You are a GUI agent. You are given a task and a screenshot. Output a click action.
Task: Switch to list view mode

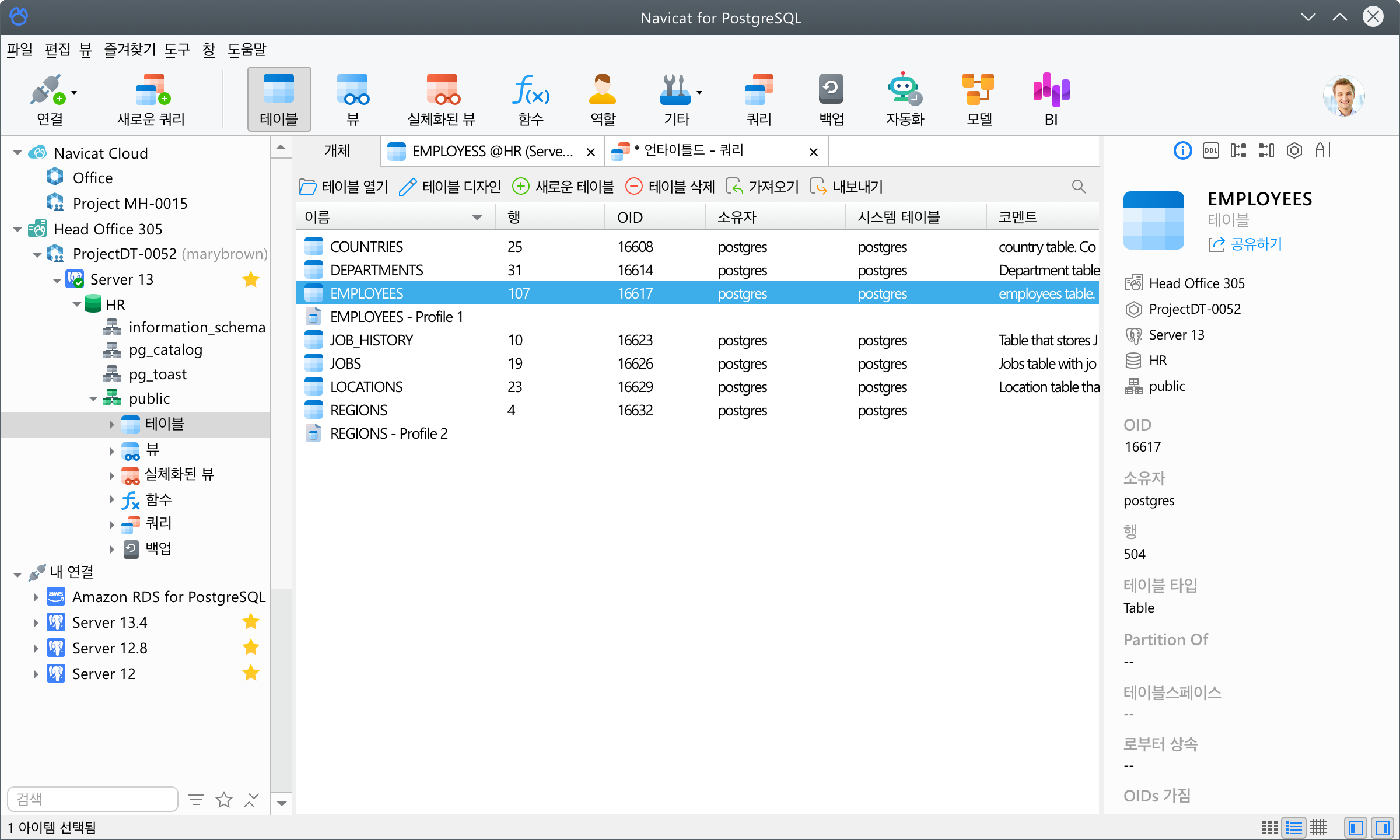pyautogui.click(x=1293, y=828)
